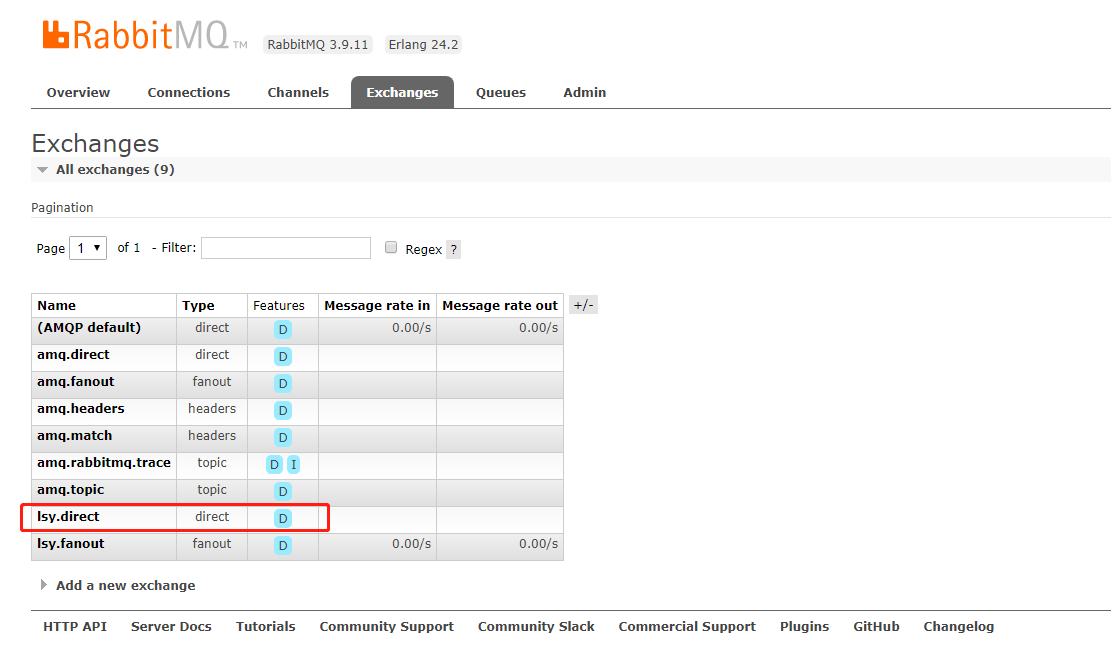The height and width of the screenshot is (653, 1111).
Task: Open the Community Slack link
Action: [536, 626]
